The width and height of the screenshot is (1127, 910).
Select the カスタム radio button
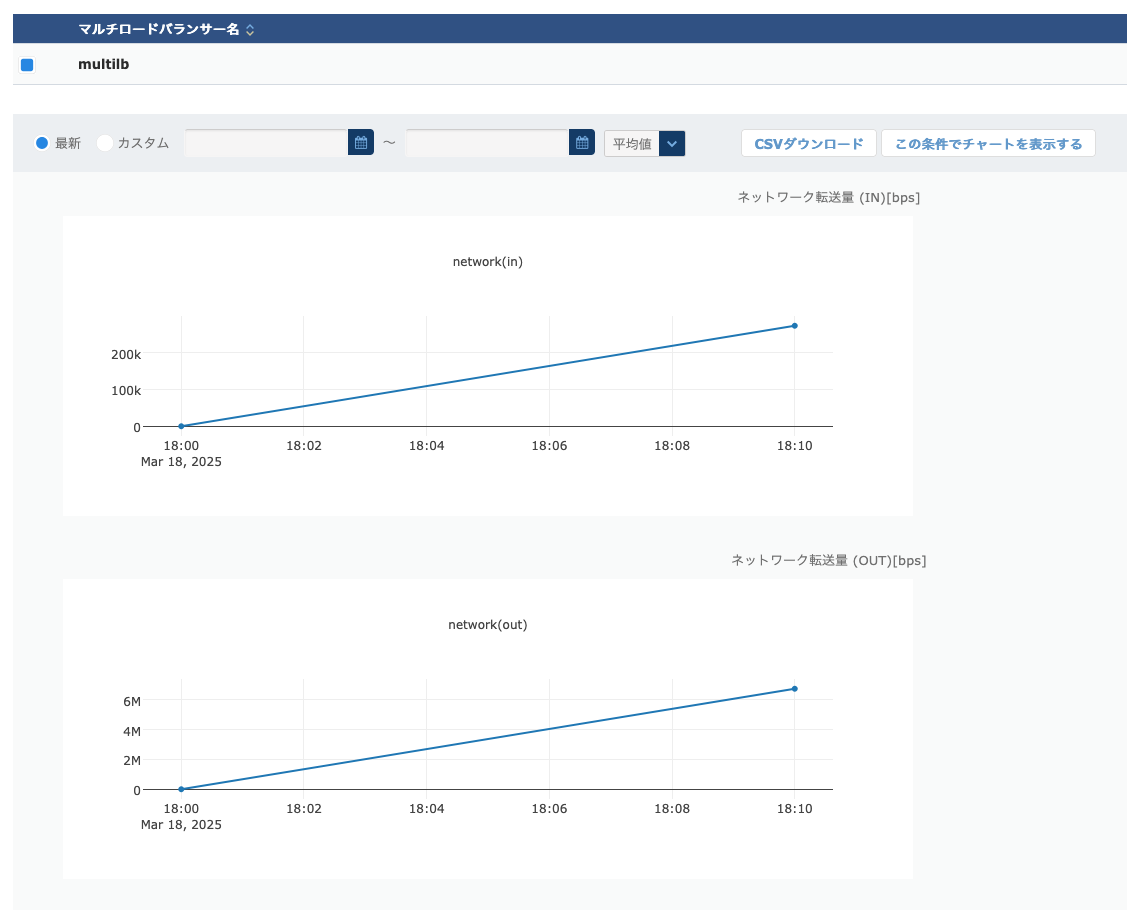[104, 143]
